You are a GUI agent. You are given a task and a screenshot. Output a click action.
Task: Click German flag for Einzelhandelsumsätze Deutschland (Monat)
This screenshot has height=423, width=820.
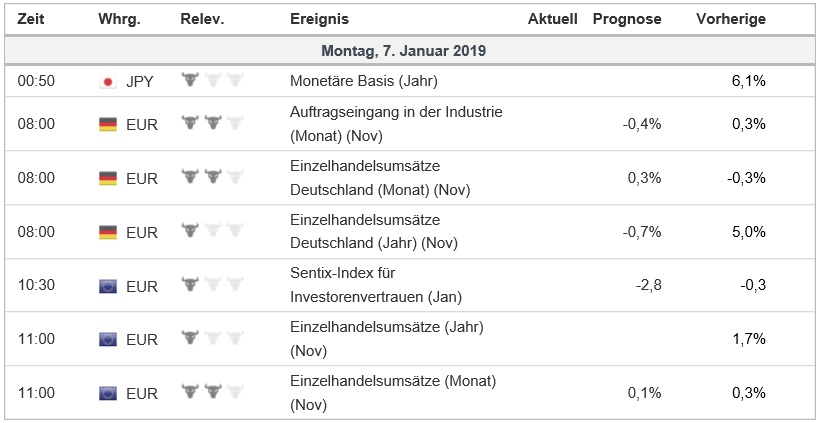click(x=108, y=178)
